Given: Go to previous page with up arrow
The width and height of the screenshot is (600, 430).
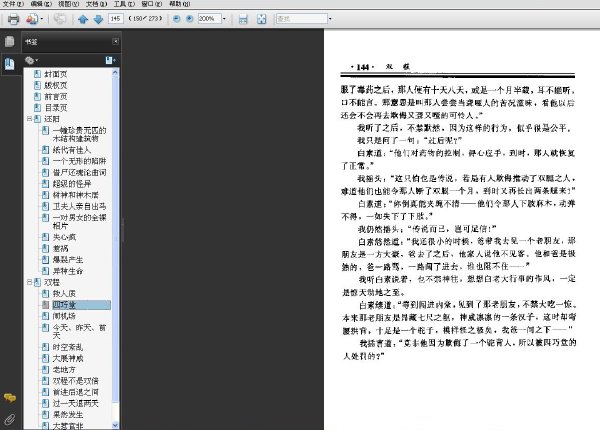Looking at the screenshot, I should (83, 19).
